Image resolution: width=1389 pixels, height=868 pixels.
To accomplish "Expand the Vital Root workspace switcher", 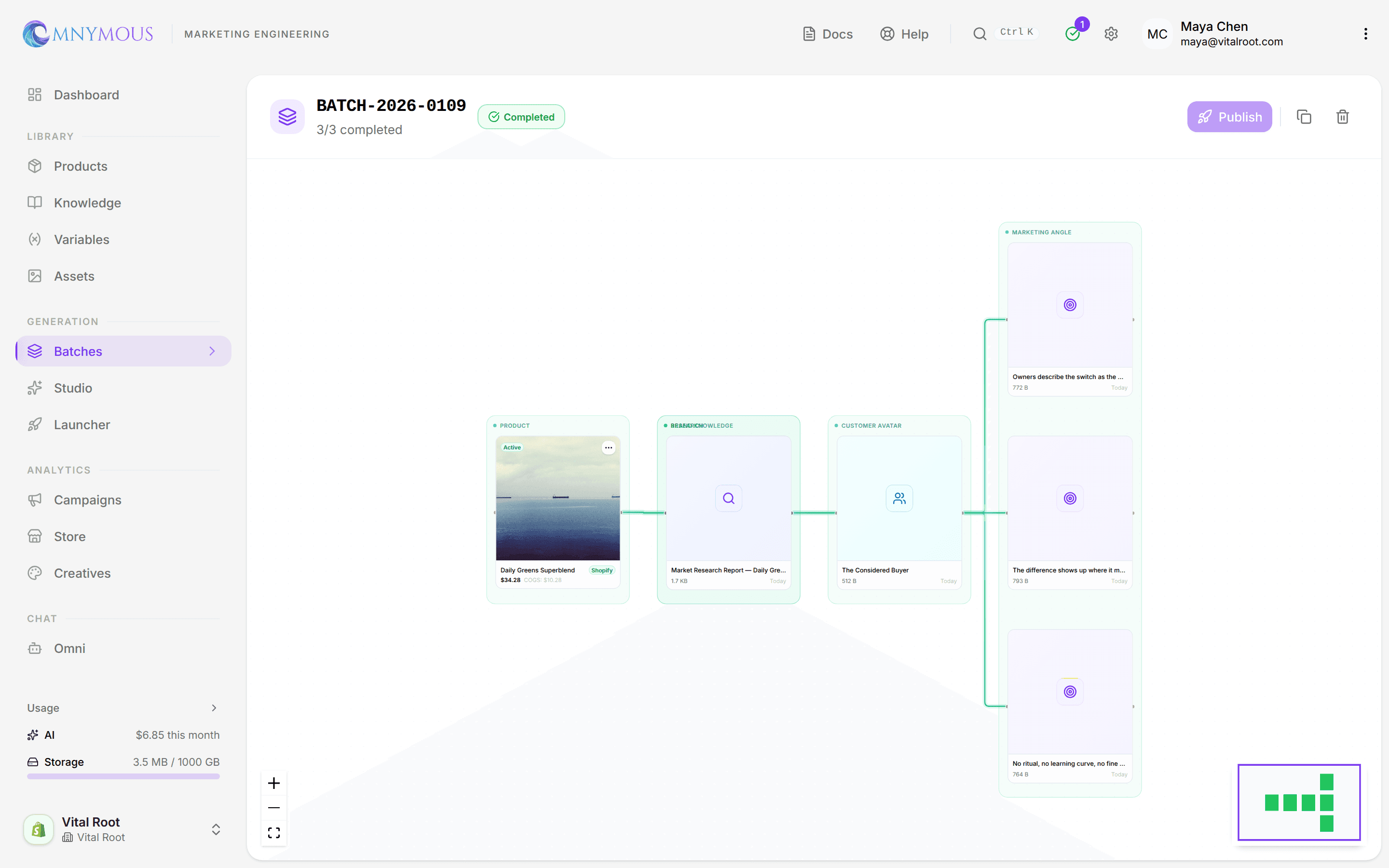I will point(216,829).
